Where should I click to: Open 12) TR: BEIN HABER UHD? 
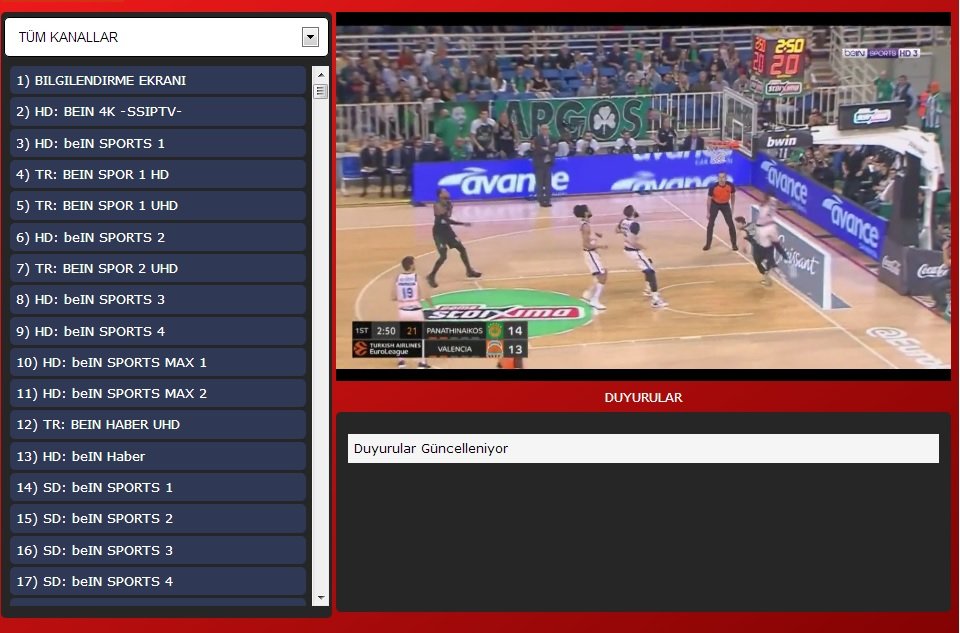158,425
